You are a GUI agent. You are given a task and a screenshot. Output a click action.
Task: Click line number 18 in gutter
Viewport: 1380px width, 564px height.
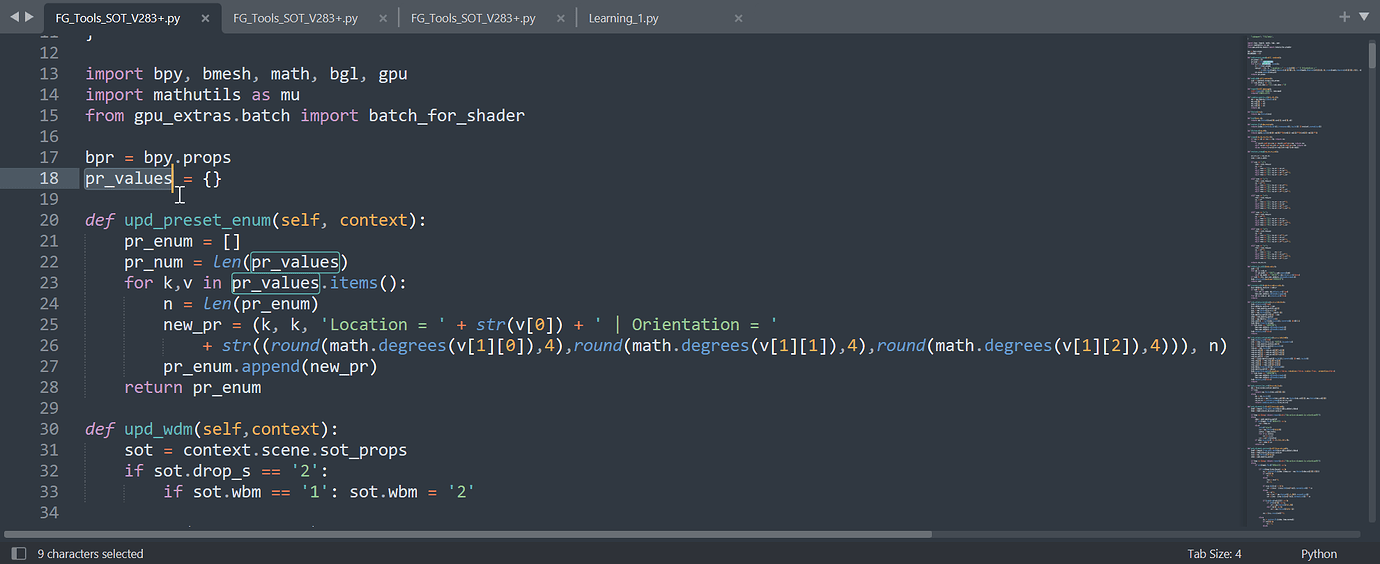[x=49, y=178]
